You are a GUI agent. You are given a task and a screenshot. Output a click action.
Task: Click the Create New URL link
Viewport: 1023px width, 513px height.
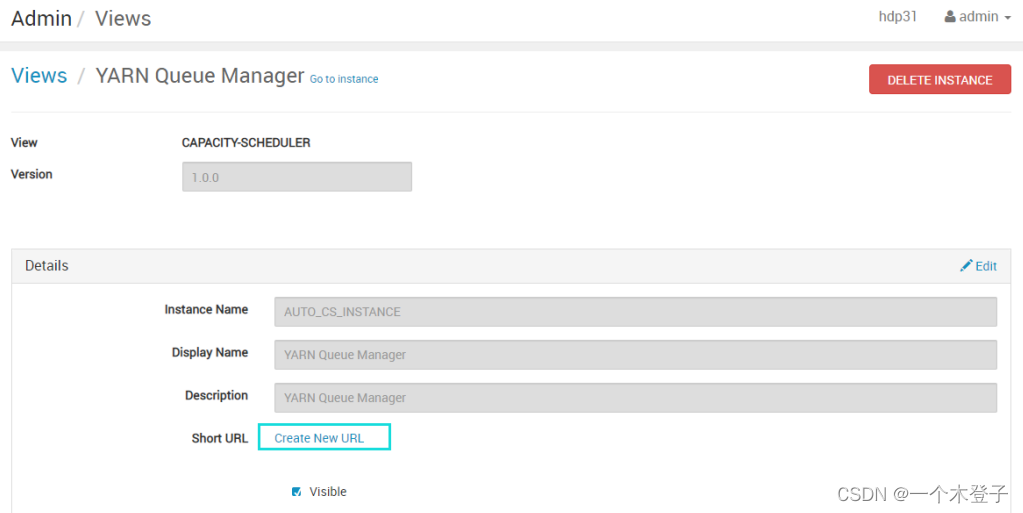tap(319, 438)
